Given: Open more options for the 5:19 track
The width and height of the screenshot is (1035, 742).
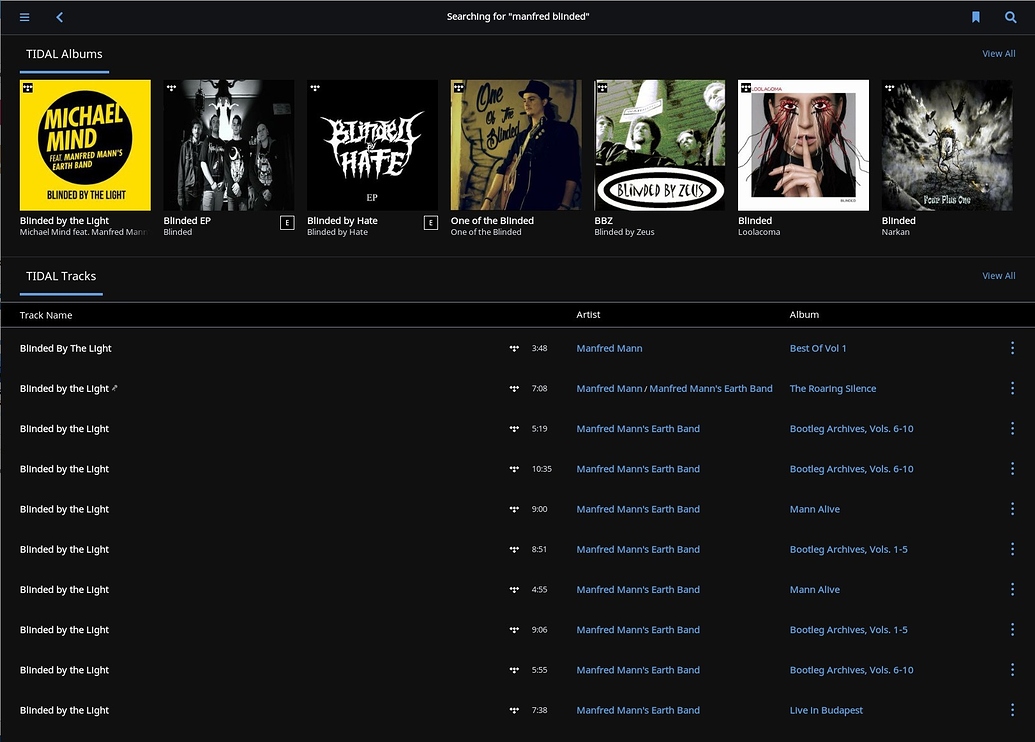Looking at the screenshot, I should click(1013, 428).
